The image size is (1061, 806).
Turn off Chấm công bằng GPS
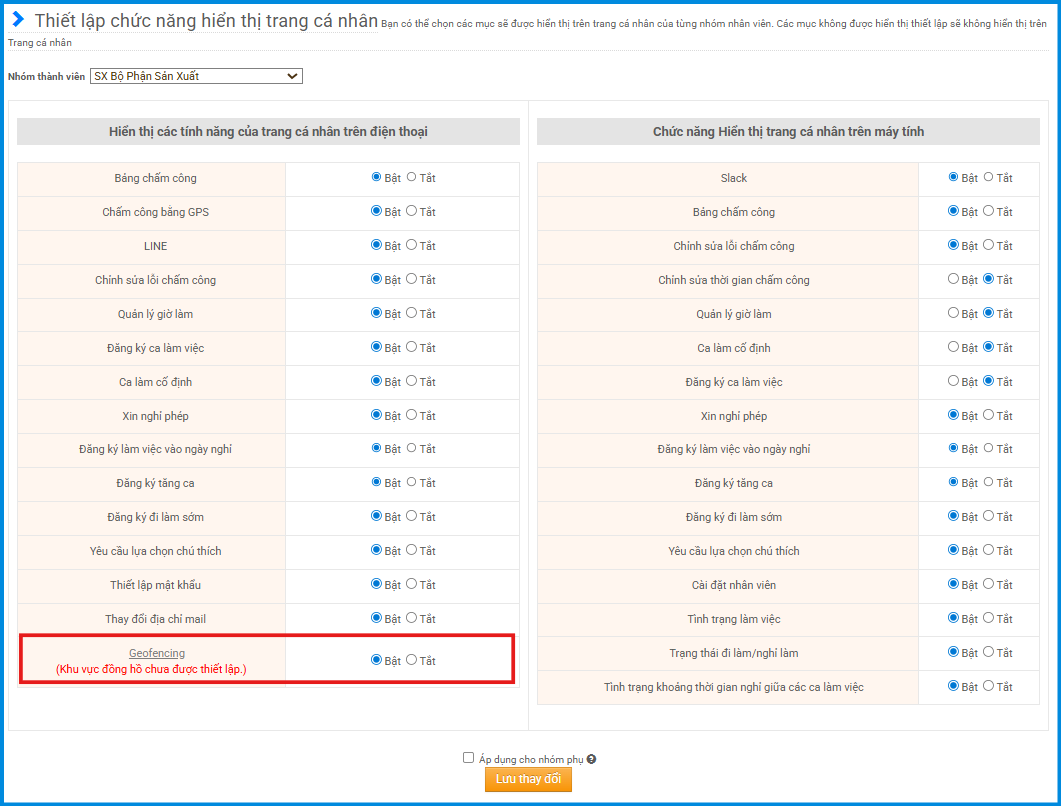[411, 211]
